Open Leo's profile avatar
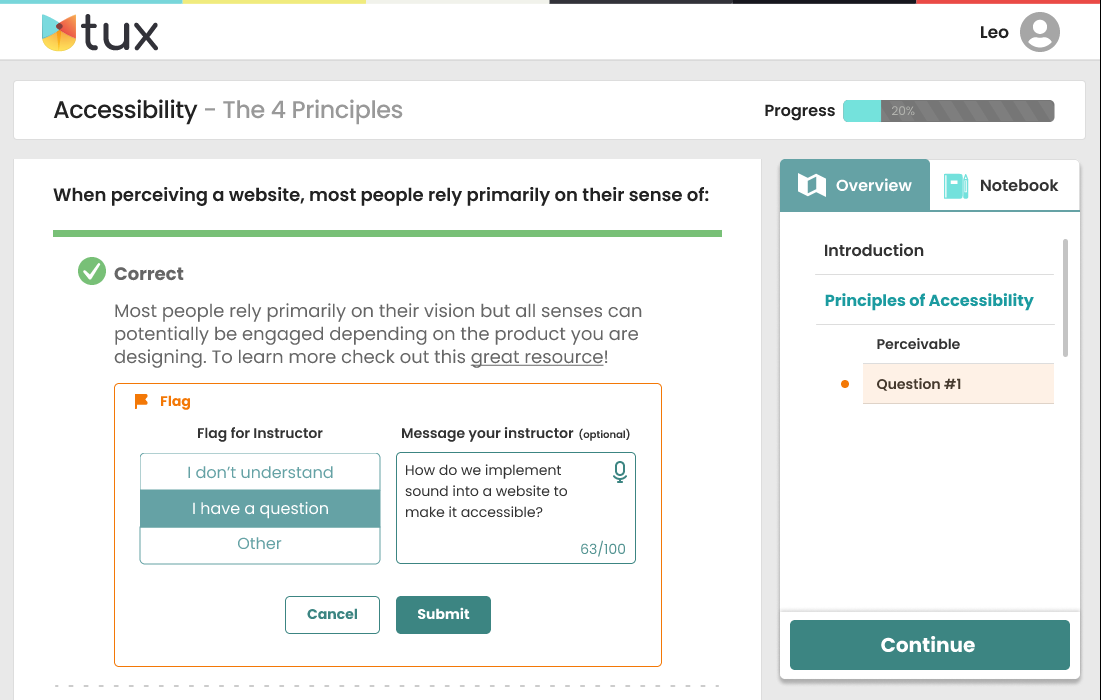The image size is (1101, 700). (x=1039, y=32)
